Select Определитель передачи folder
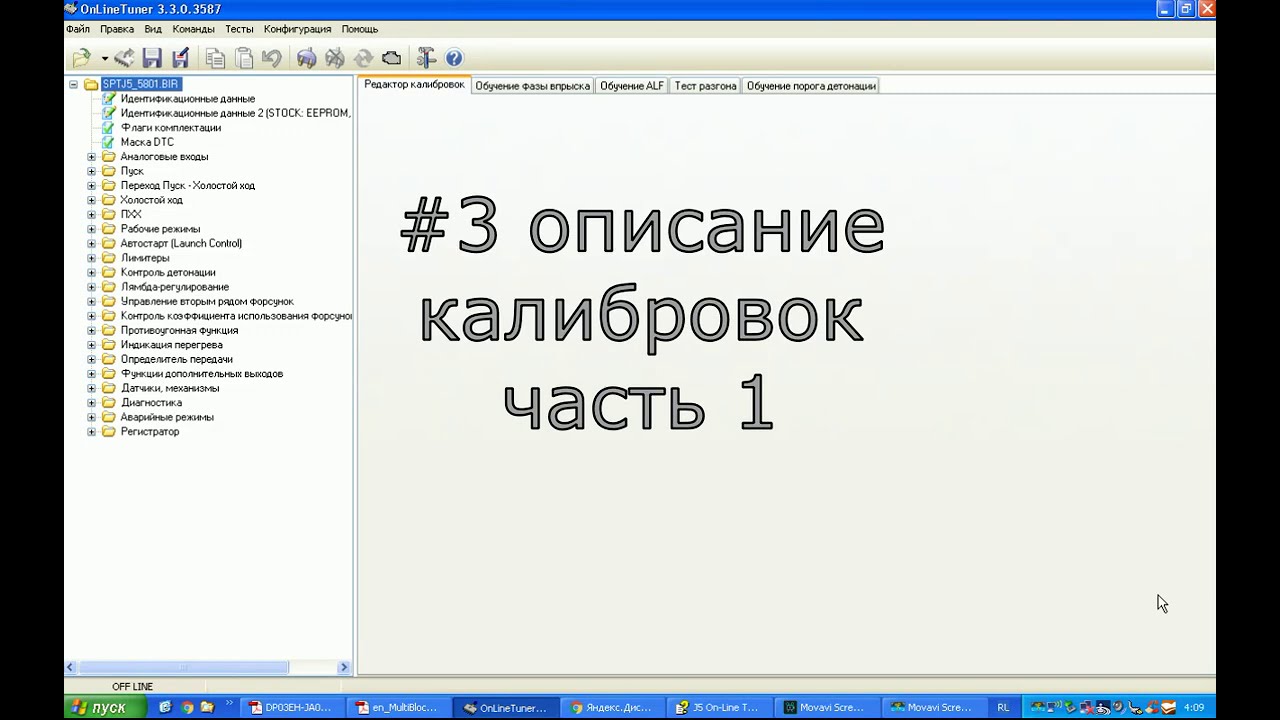Image resolution: width=1280 pixels, height=720 pixels. 176,359
